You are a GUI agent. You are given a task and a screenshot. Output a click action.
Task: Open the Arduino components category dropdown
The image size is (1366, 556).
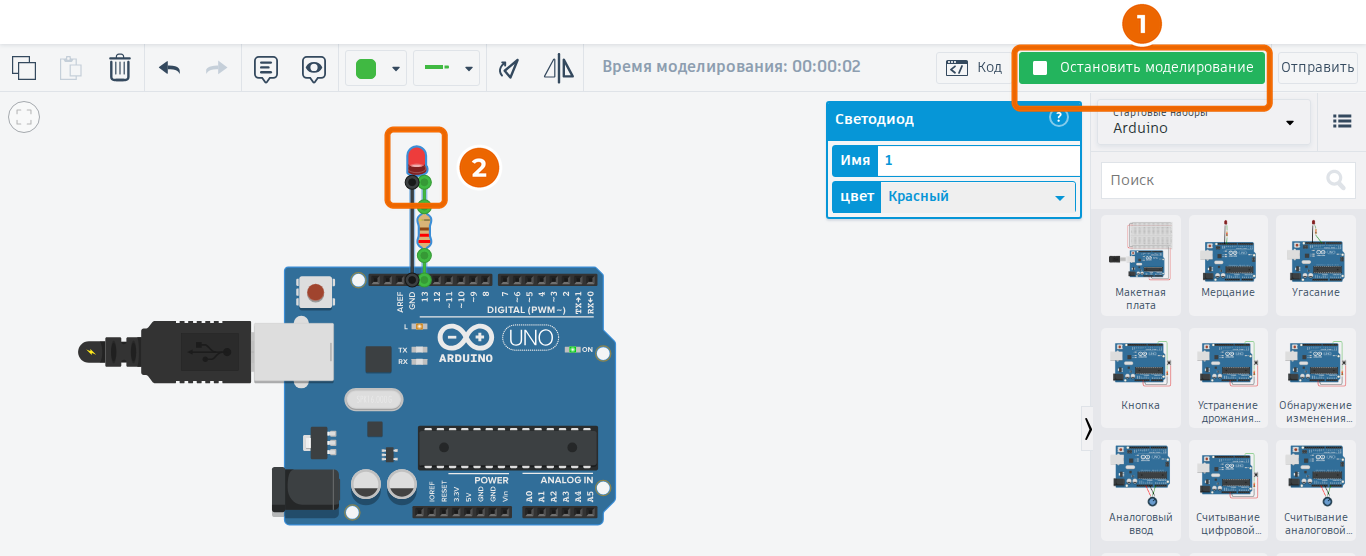click(1203, 122)
